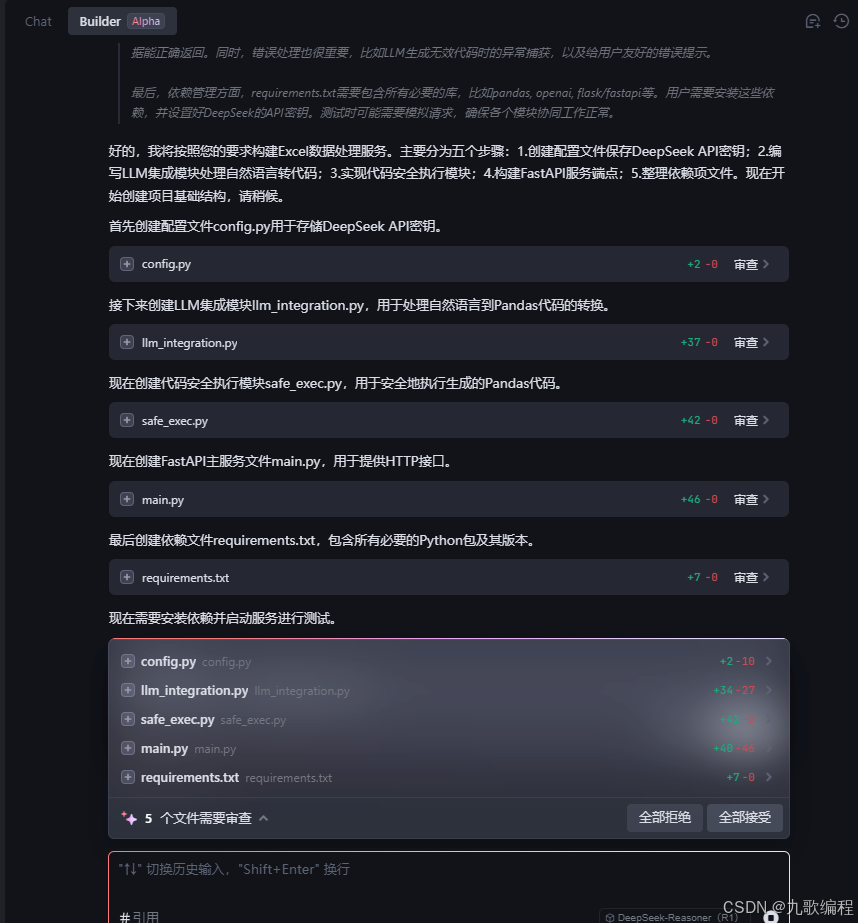858x923 pixels.
Task: Click the stop generation icon
Action: 771,917
